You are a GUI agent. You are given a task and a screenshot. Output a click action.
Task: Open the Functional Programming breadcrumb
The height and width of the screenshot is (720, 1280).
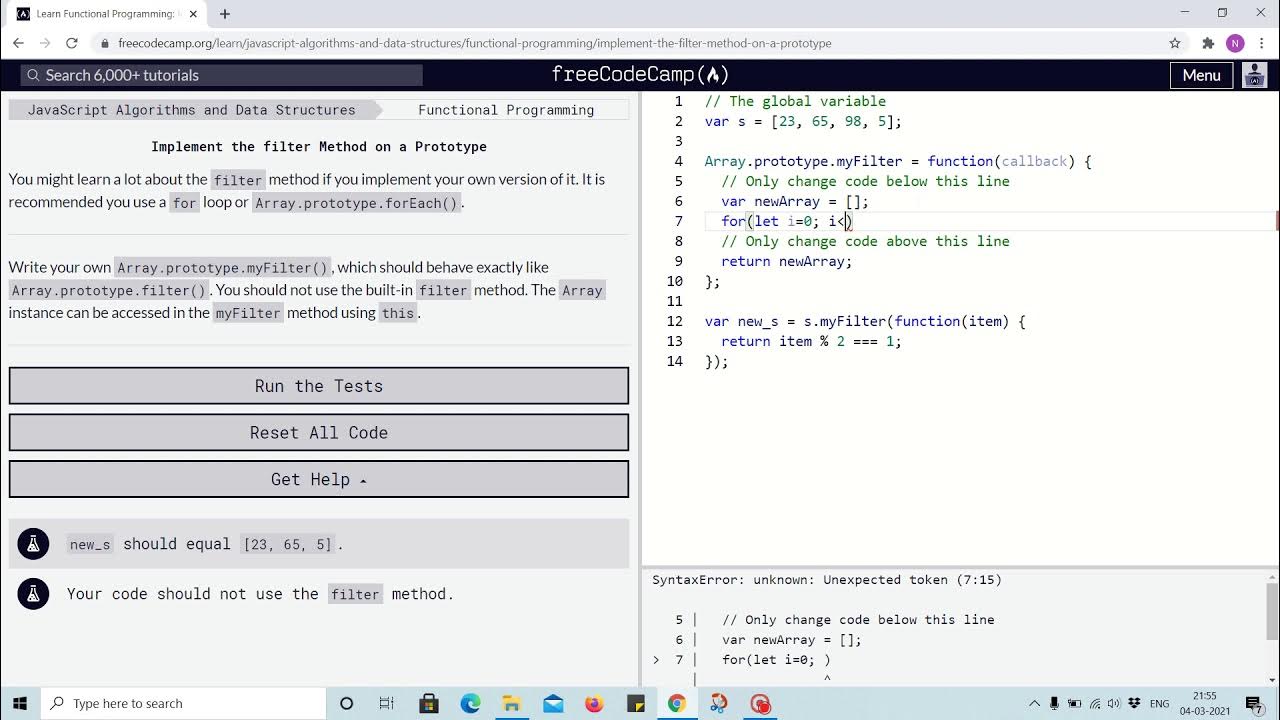[x=506, y=110]
